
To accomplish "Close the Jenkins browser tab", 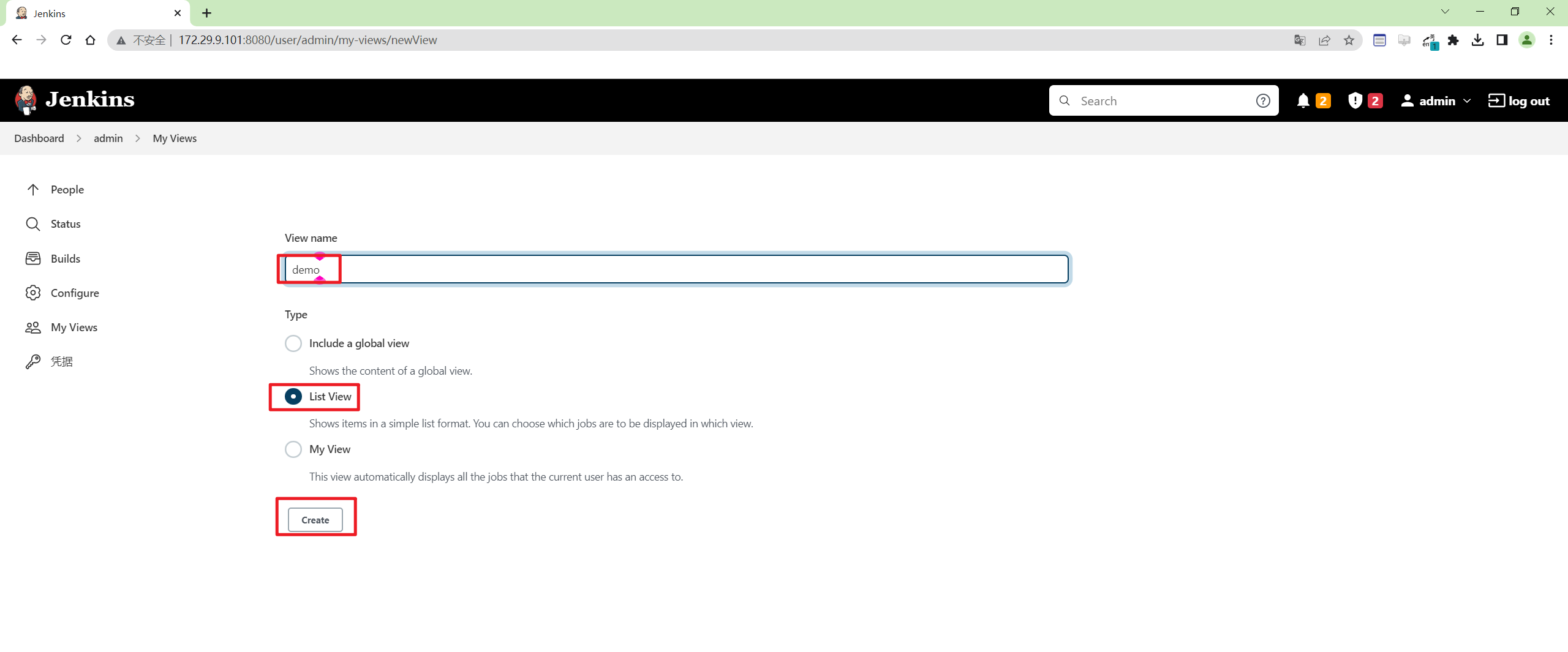I will click(178, 13).
